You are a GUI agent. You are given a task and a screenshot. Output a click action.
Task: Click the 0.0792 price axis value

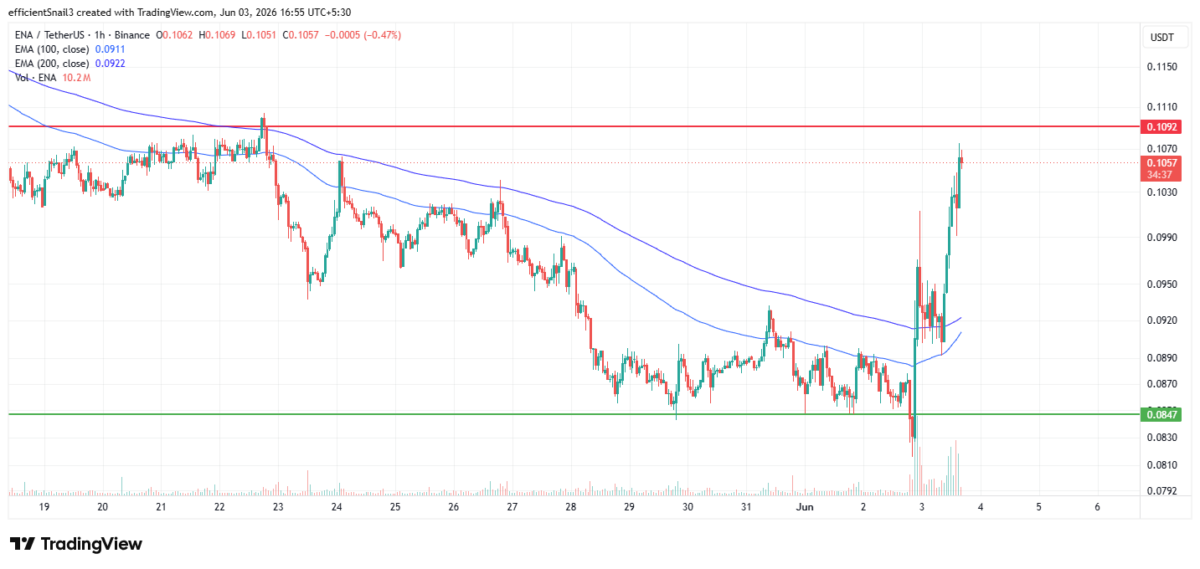point(1162,491)
